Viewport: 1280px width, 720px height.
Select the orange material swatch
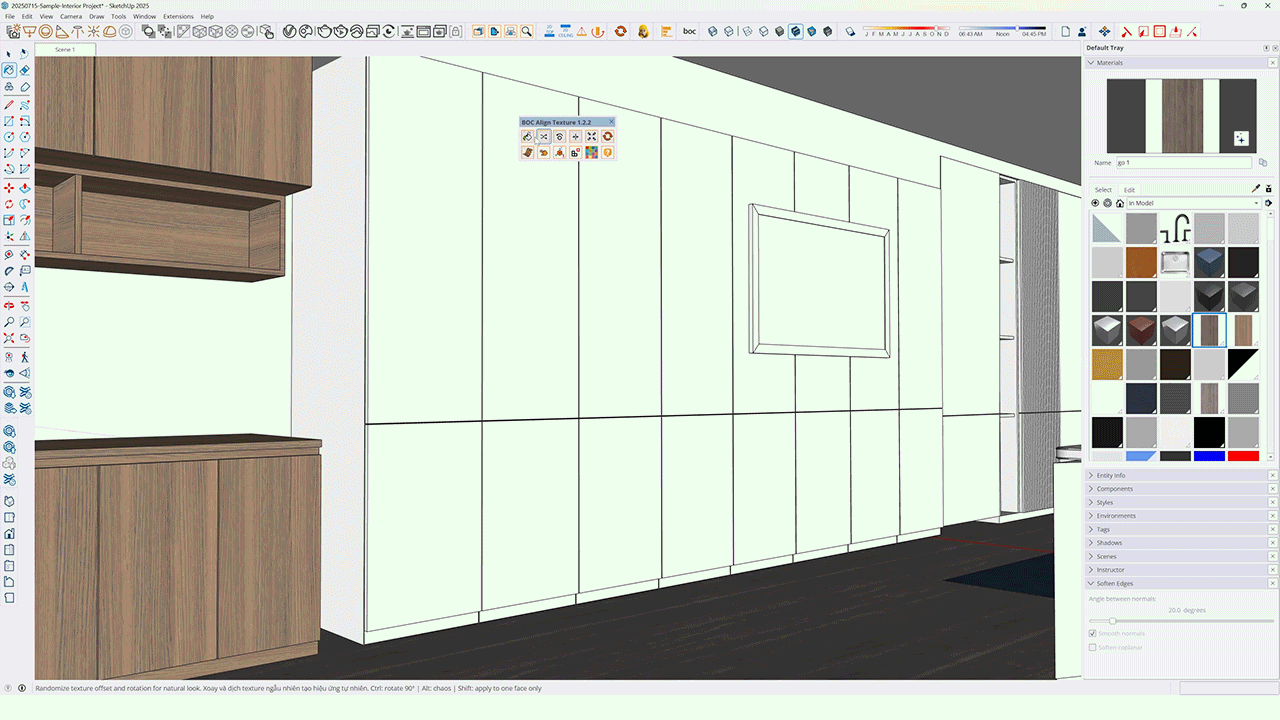[x=1141, y=262]
